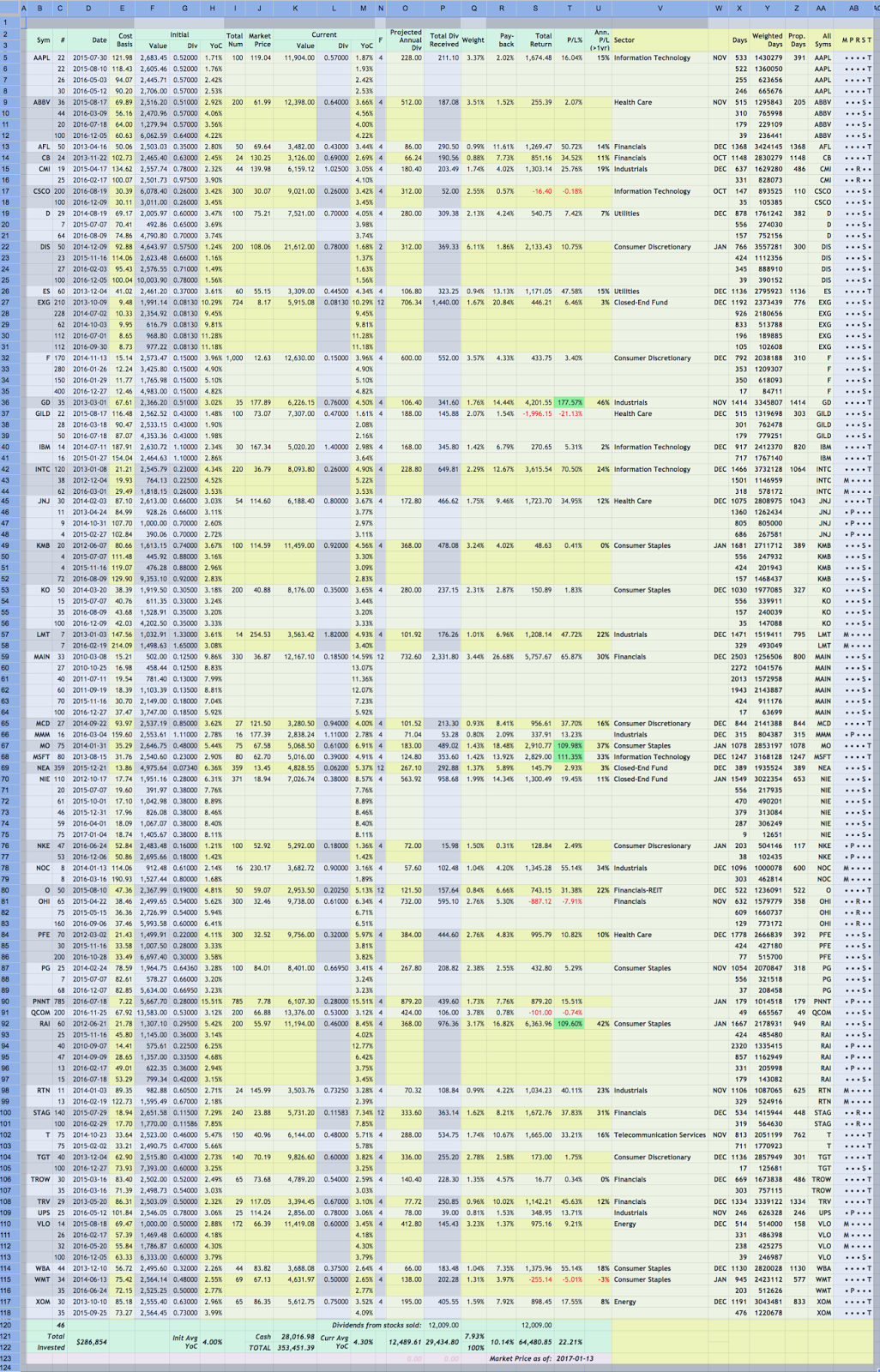Click cash value 28,016.98
The image size is (880, 1372).
click(297, 1336)
